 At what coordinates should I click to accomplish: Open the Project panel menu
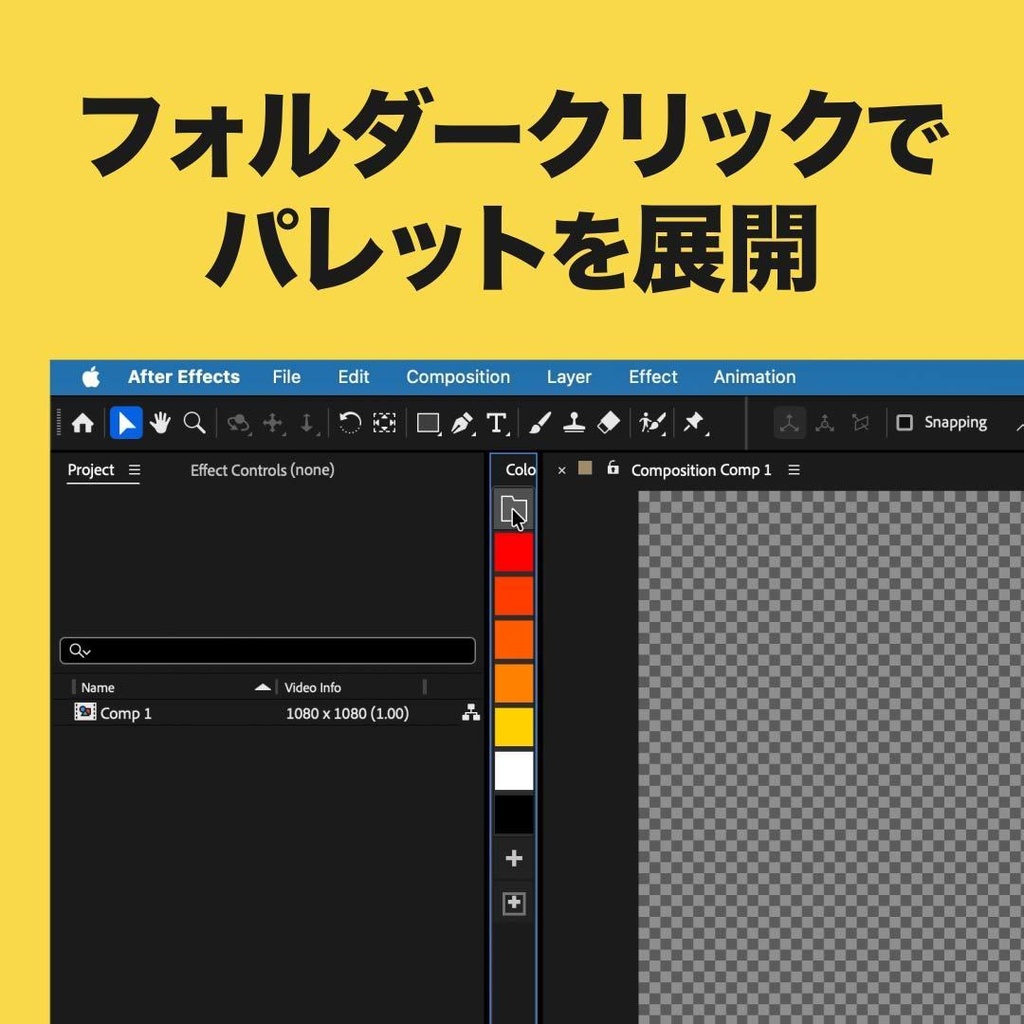click(134, 469)
